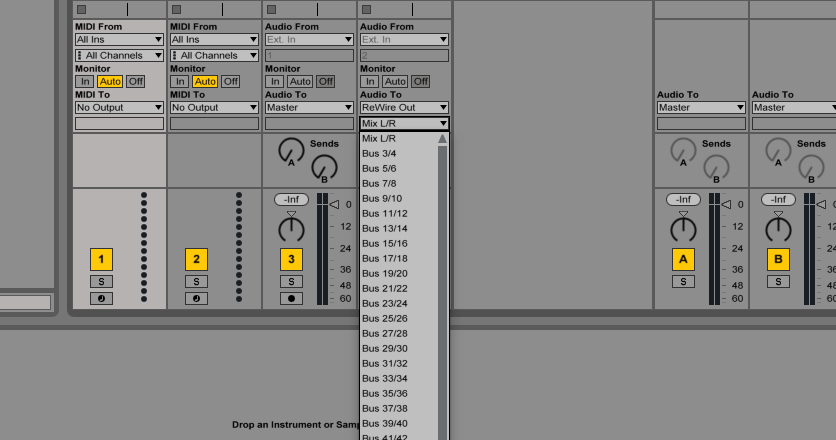Click return A -Inf peak level display
The height and width of the screenshot is (440, 836).
pyautogui.click(x=683, y=199)
